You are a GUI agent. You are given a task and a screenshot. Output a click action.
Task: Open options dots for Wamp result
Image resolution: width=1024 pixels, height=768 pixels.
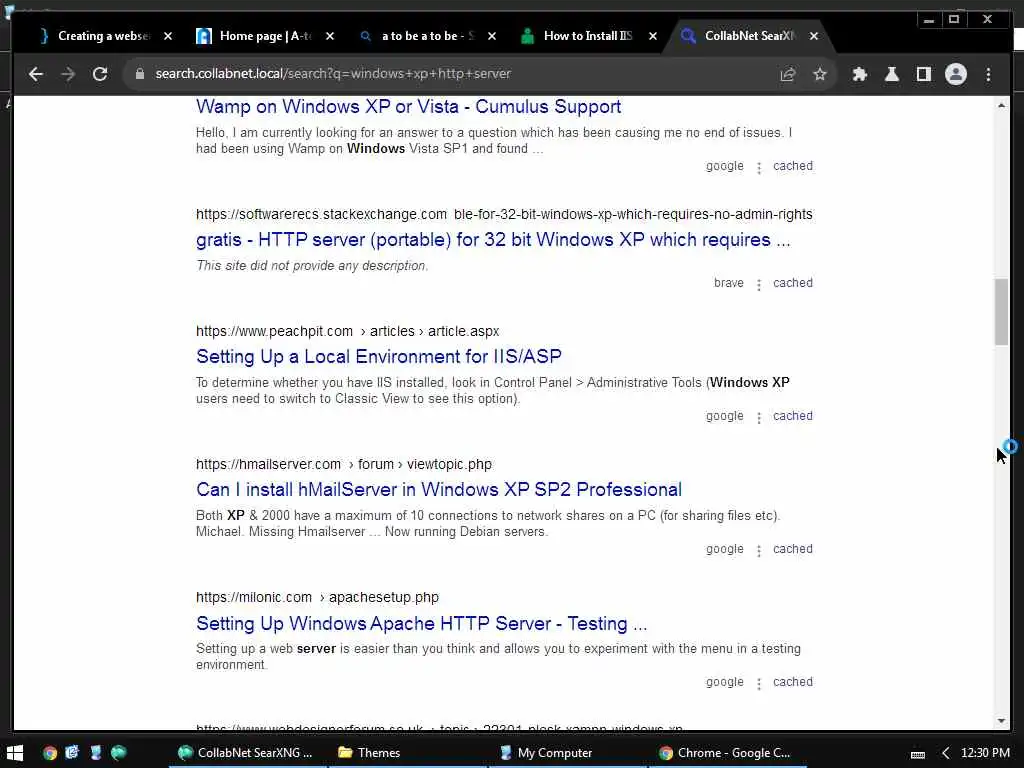[x=758, y=168]
